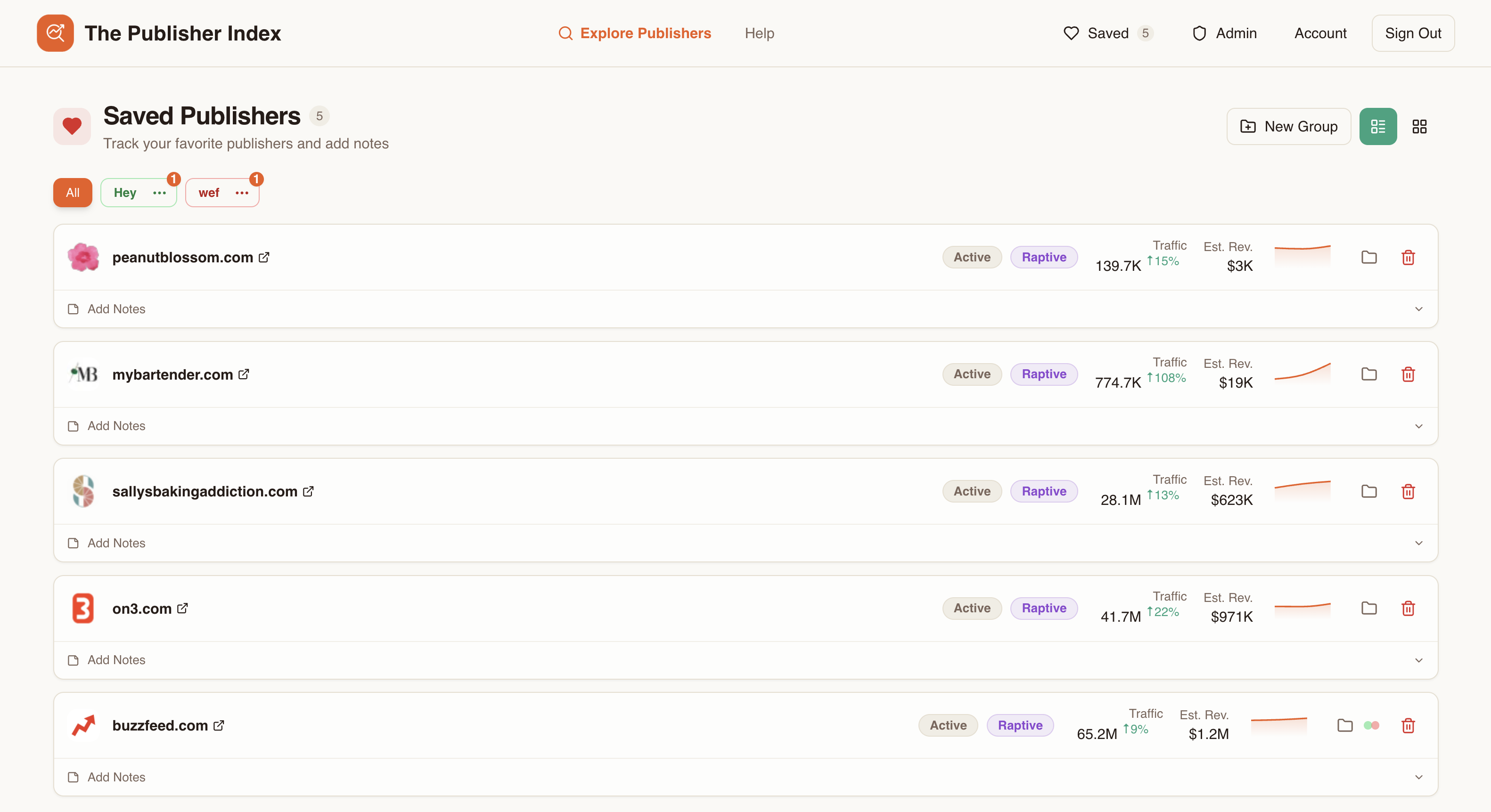Image resolution: width=1491 pixels, height=812 pixels.
Task: Delete mybartender.com with its trash icon
Action: point(1408,374)
